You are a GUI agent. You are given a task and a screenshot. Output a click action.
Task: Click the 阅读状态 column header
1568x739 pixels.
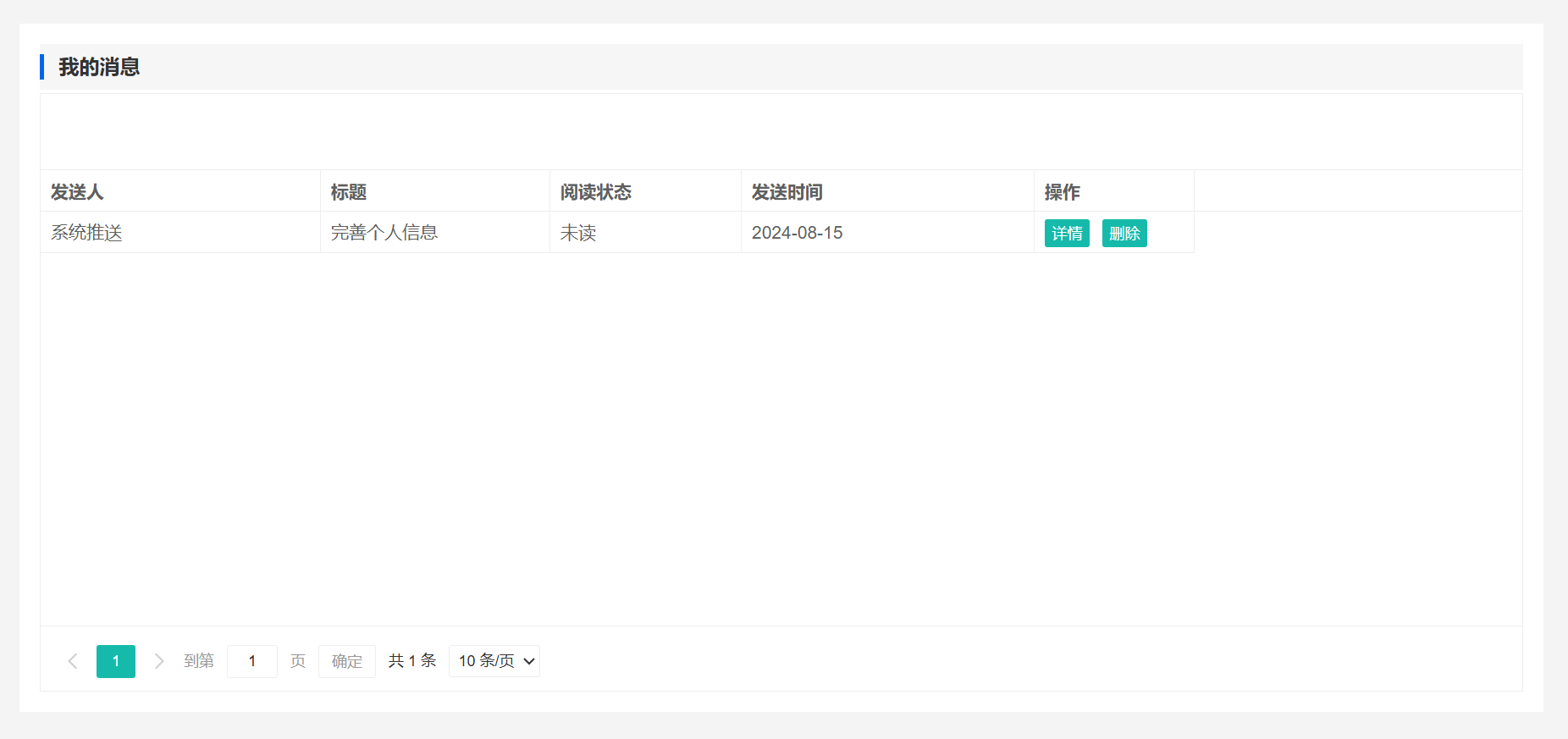(x=596, y=192)
